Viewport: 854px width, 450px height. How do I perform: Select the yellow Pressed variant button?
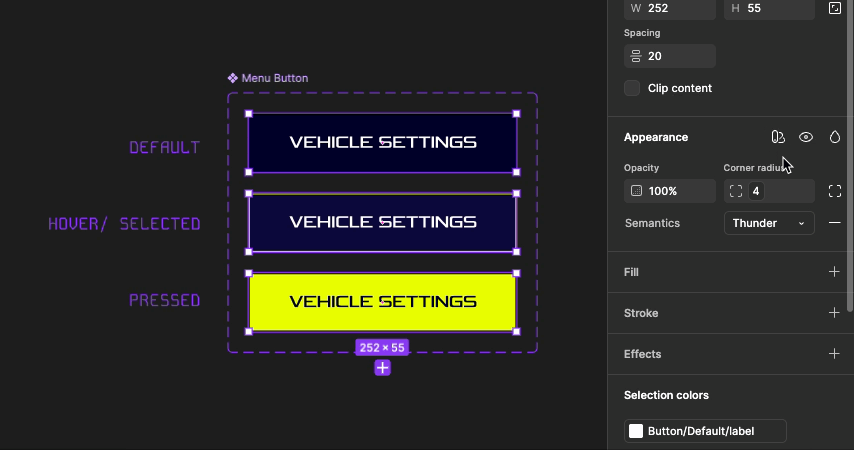(x=382, y=302)
